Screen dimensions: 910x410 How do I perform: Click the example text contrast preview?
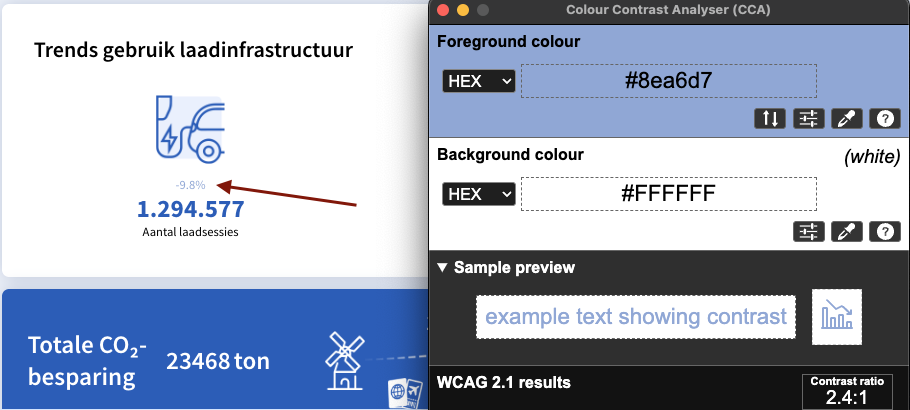[635, 317]
